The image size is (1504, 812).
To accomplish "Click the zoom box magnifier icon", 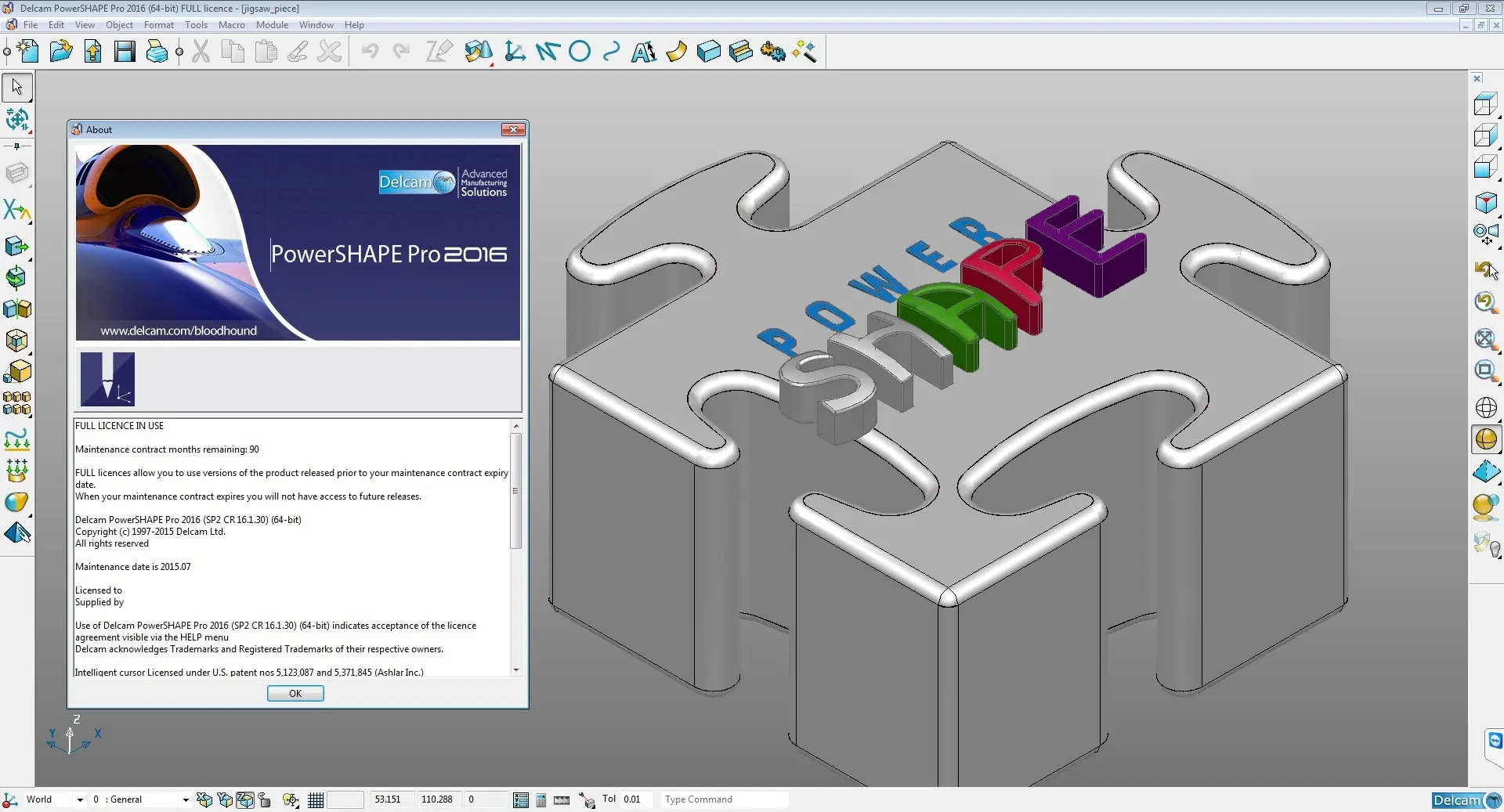I will (x=1485, y=370).
